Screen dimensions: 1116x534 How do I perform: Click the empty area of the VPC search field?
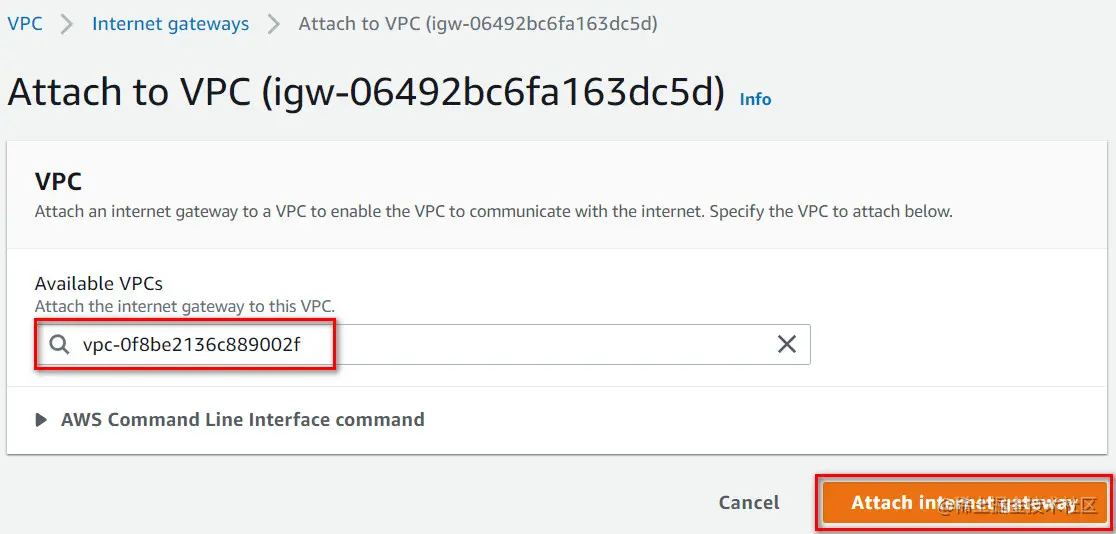point(555,345)
